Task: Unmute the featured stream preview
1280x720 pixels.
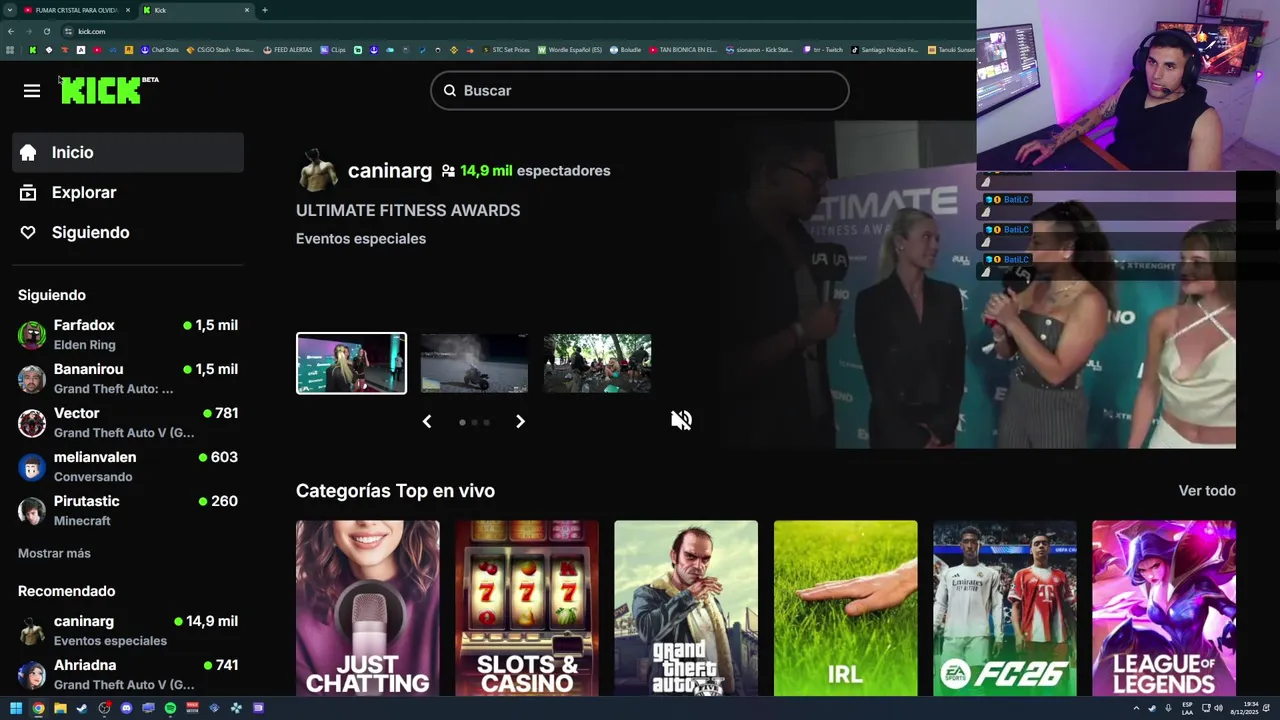Action: 681,420
